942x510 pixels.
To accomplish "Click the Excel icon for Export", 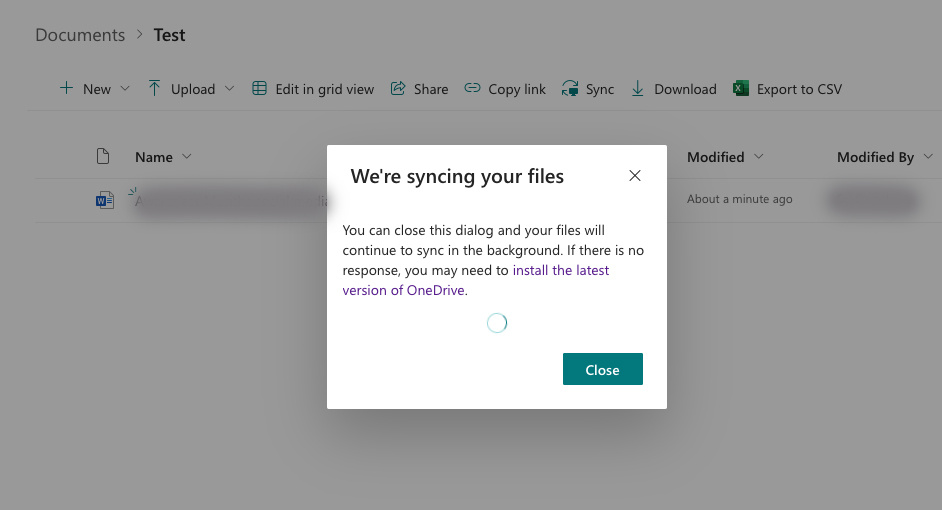I will coord(741,88).
